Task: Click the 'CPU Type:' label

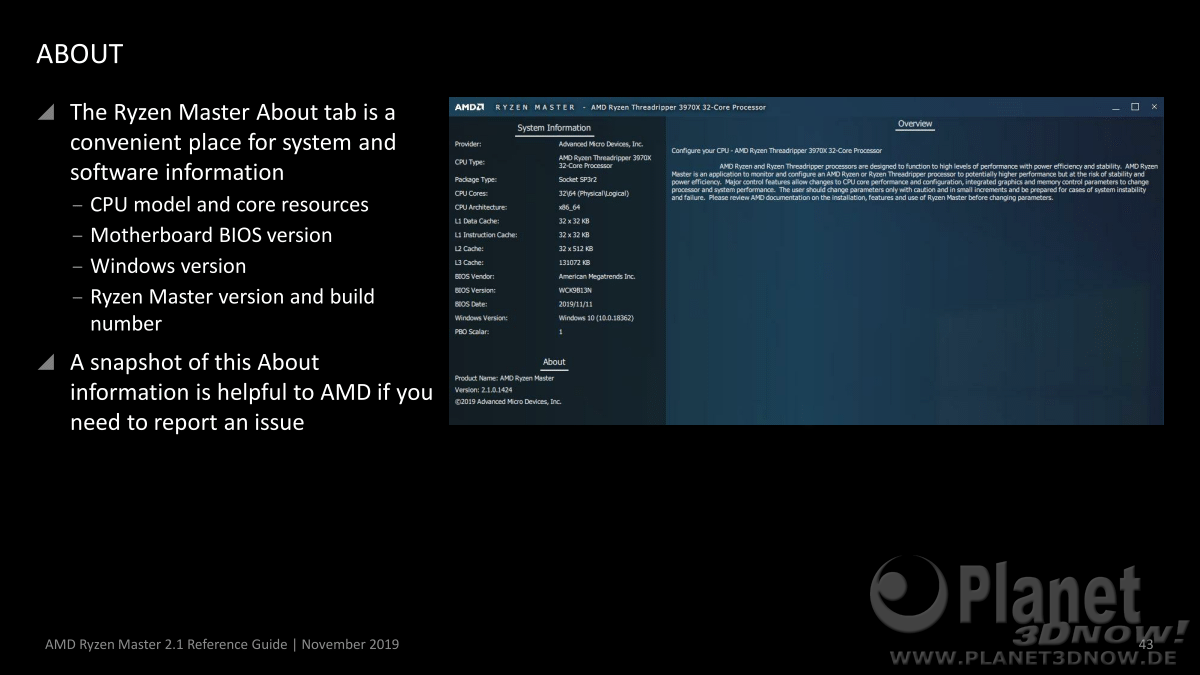Action: click(x=470, y=162)
